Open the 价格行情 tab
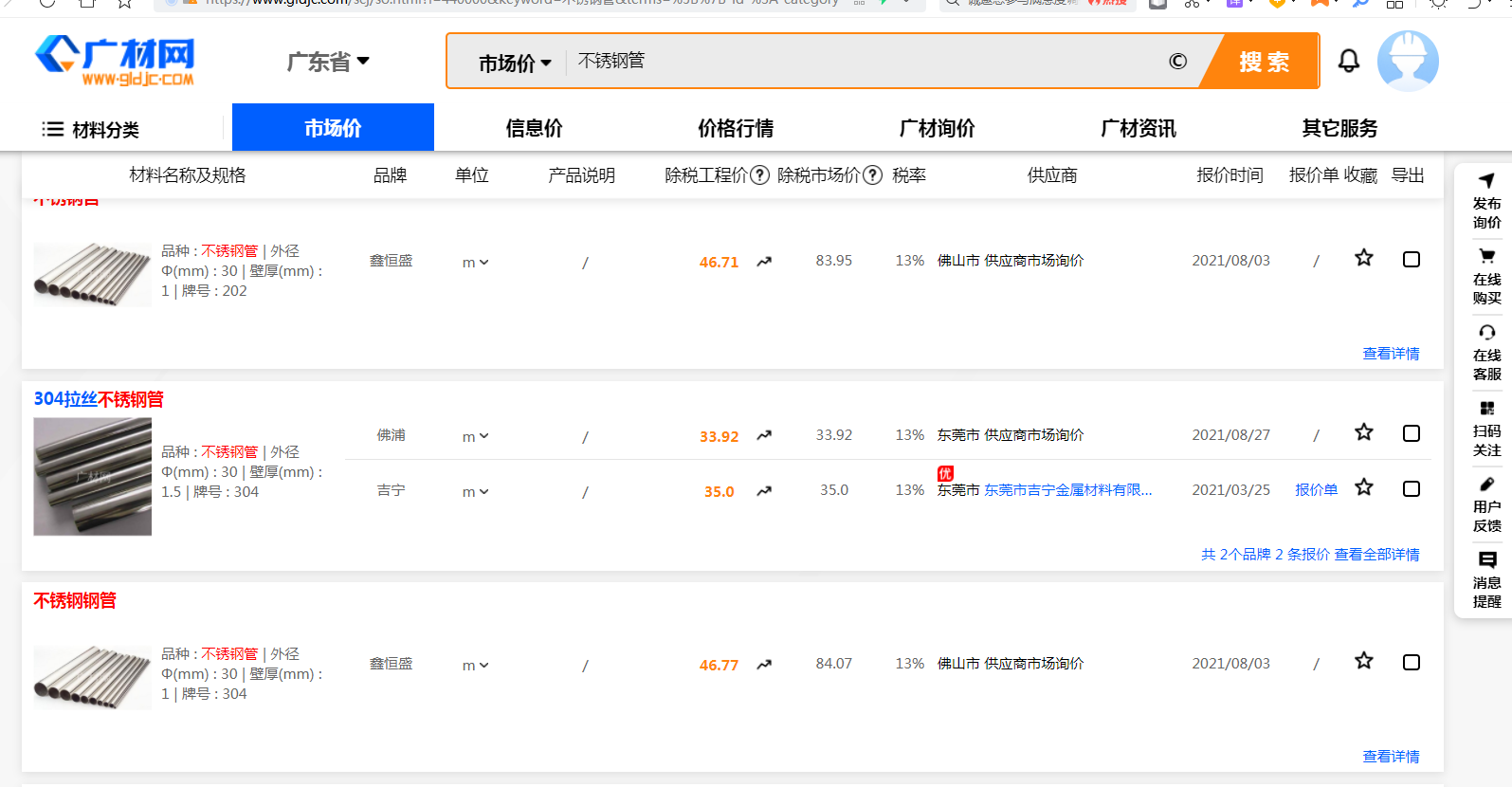The height and width of the screenshot is (787, 1512). [x=736, y=128]
